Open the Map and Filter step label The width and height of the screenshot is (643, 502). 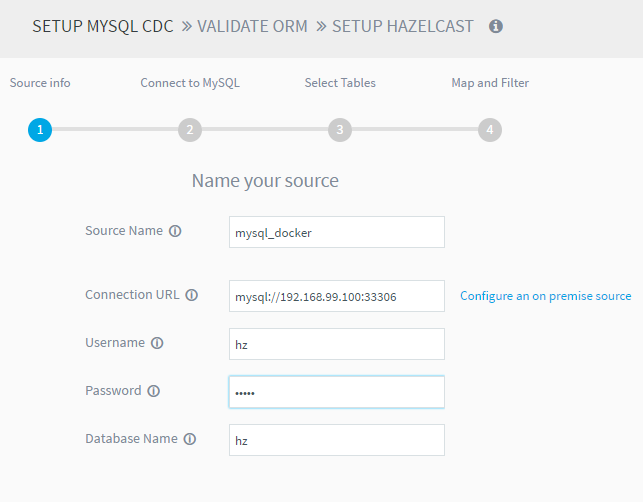click(x=490, y=83)
